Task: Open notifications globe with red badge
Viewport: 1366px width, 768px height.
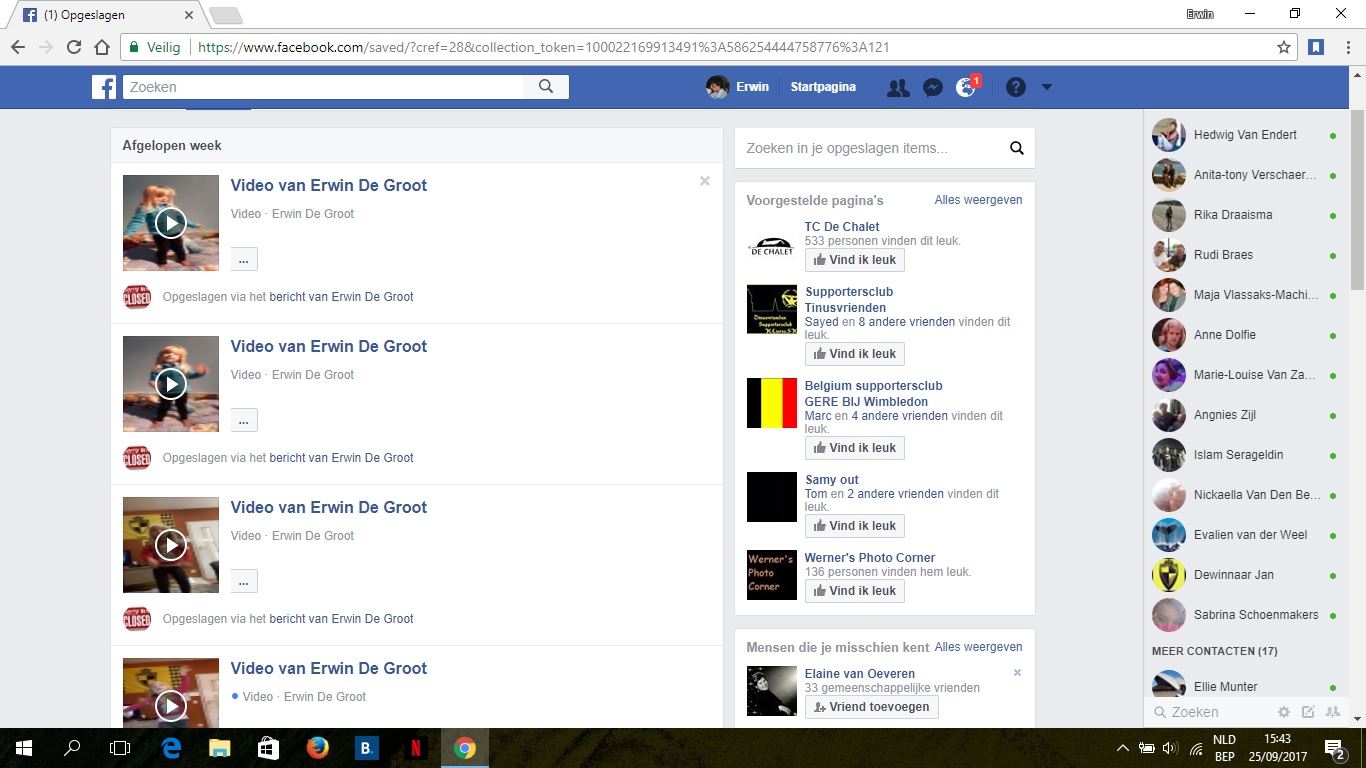Action: click(966, 87)
